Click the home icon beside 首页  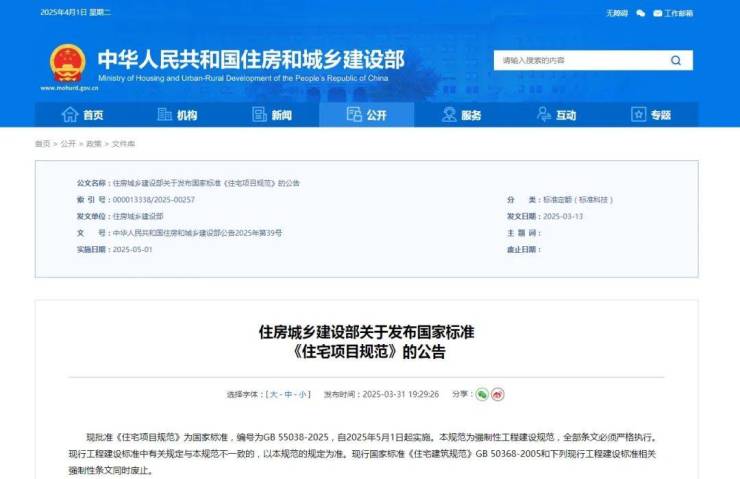(x=70, y=115)
